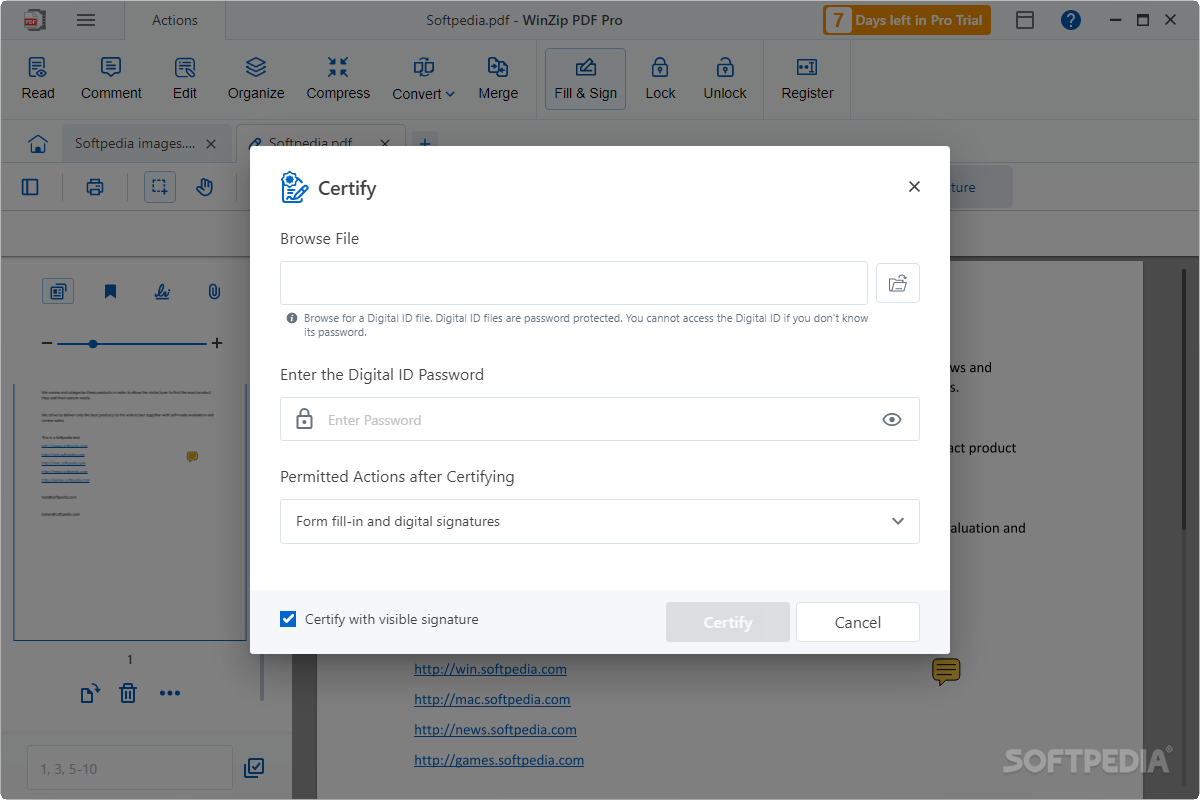Open the Lock PDF tool
The height and width of the screenshot is (800, 1200).
(660, 79)
